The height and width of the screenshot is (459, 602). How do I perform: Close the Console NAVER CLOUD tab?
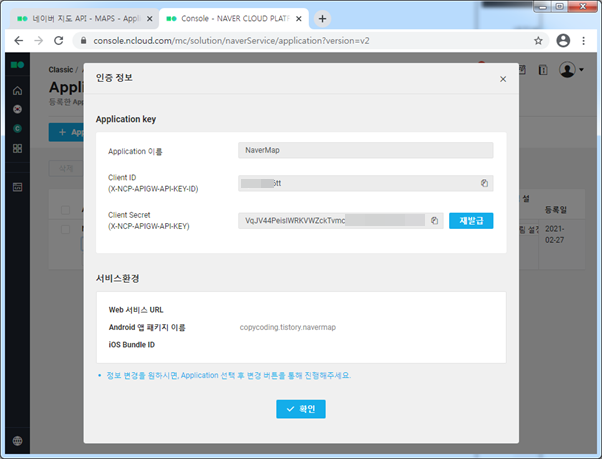299,18
